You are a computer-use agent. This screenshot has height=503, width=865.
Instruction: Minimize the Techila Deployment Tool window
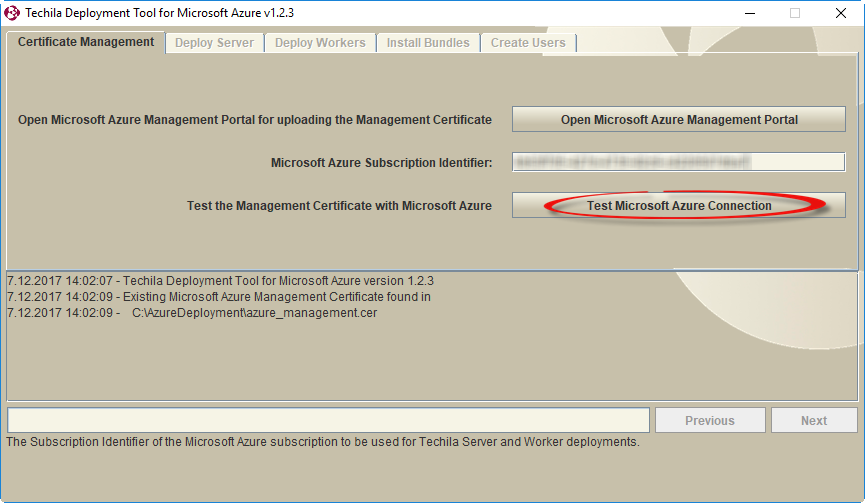(x=749, y=13)
